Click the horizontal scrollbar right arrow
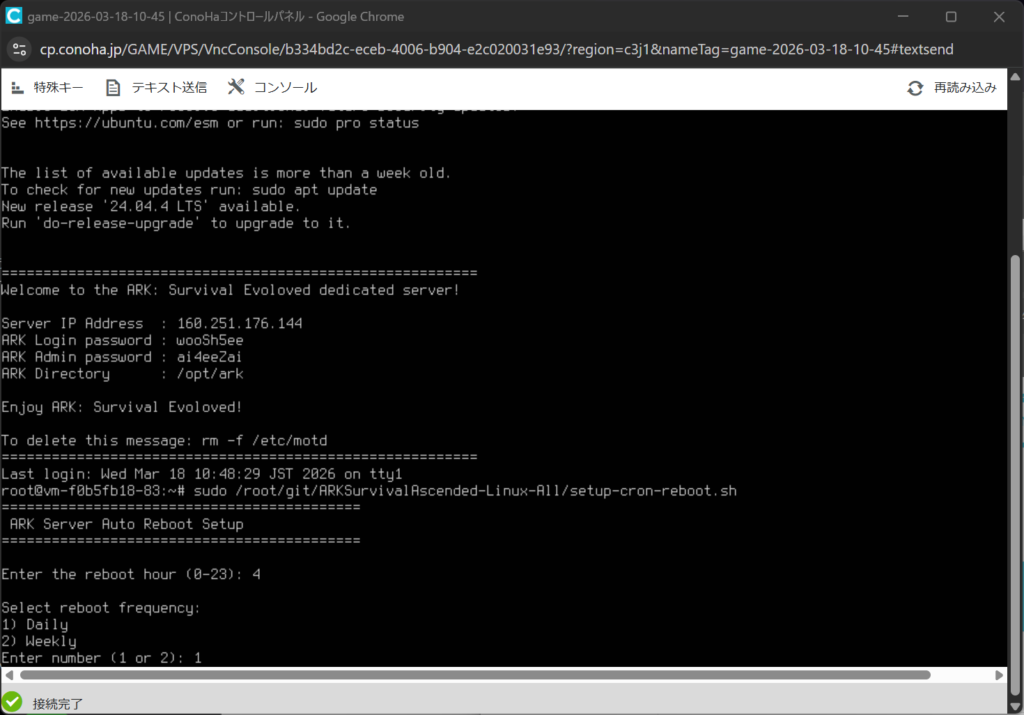 (1000, 676)
